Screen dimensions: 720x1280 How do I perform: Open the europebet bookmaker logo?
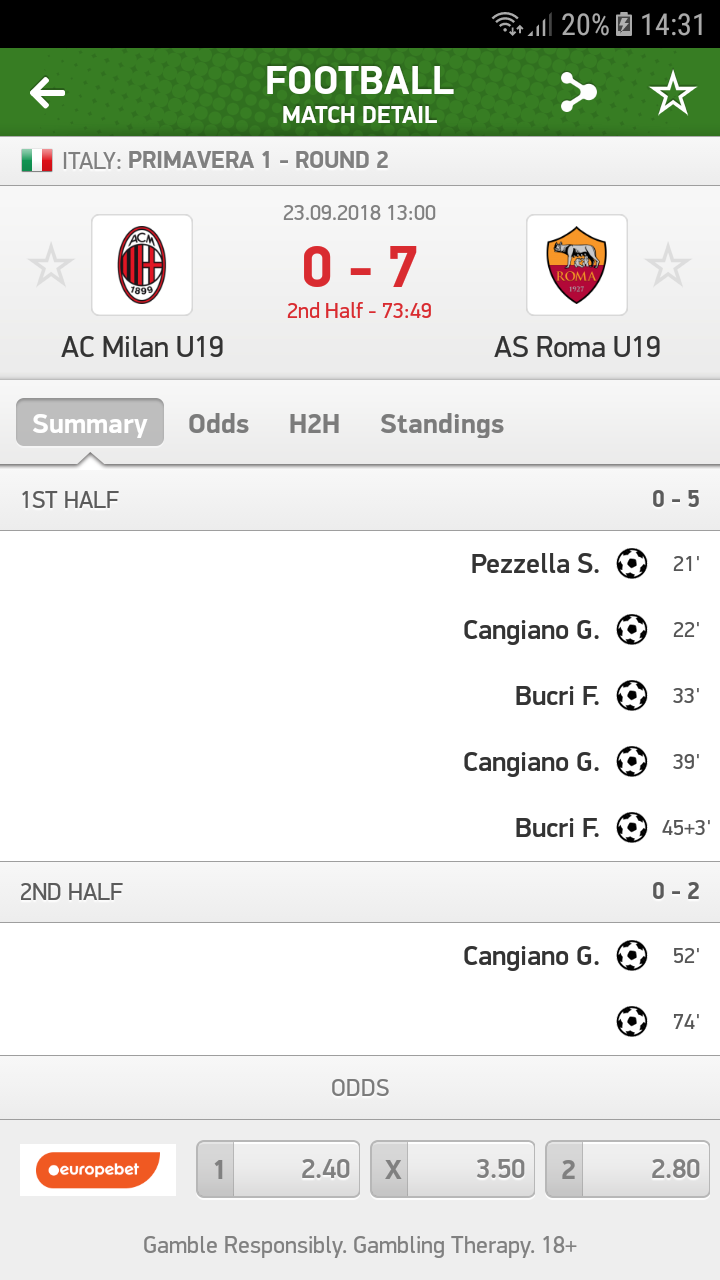pos(98,1169)
